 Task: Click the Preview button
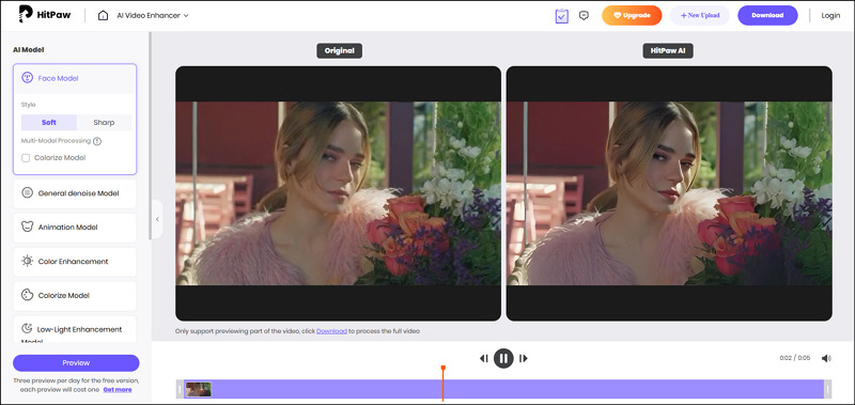pos(76,363)
